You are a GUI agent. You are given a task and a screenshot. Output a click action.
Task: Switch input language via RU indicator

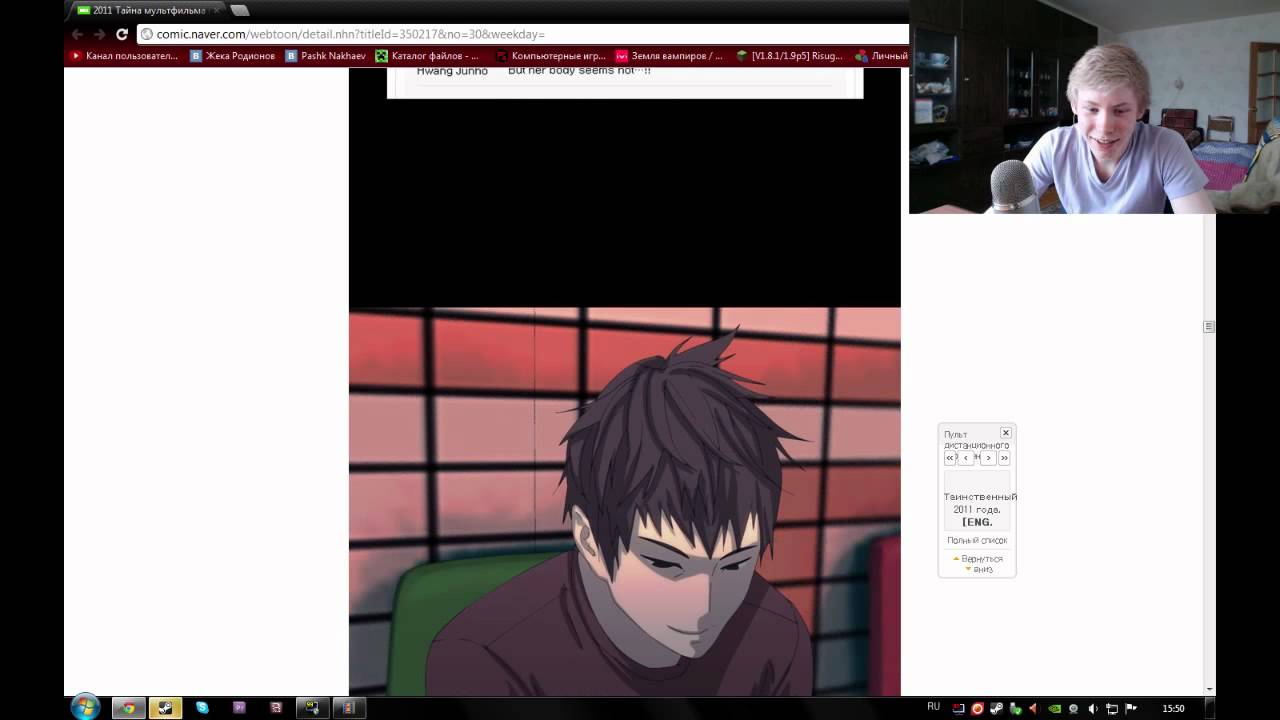tap(933, 707)
